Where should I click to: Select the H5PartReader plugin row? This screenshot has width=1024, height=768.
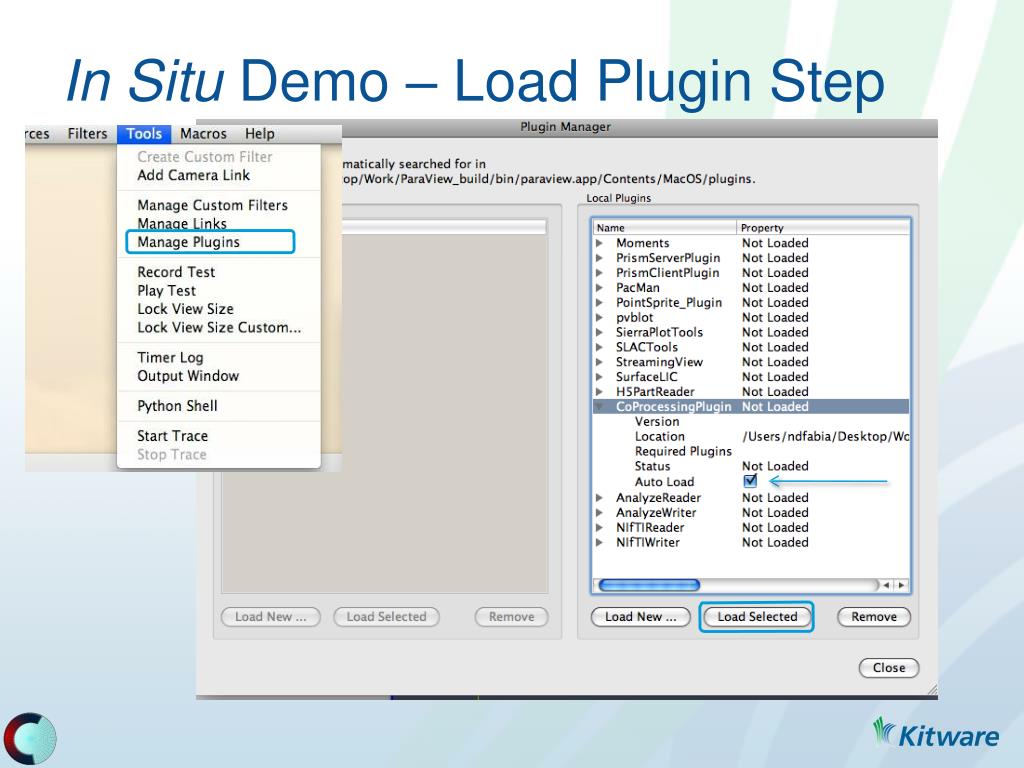coord(751,392)
